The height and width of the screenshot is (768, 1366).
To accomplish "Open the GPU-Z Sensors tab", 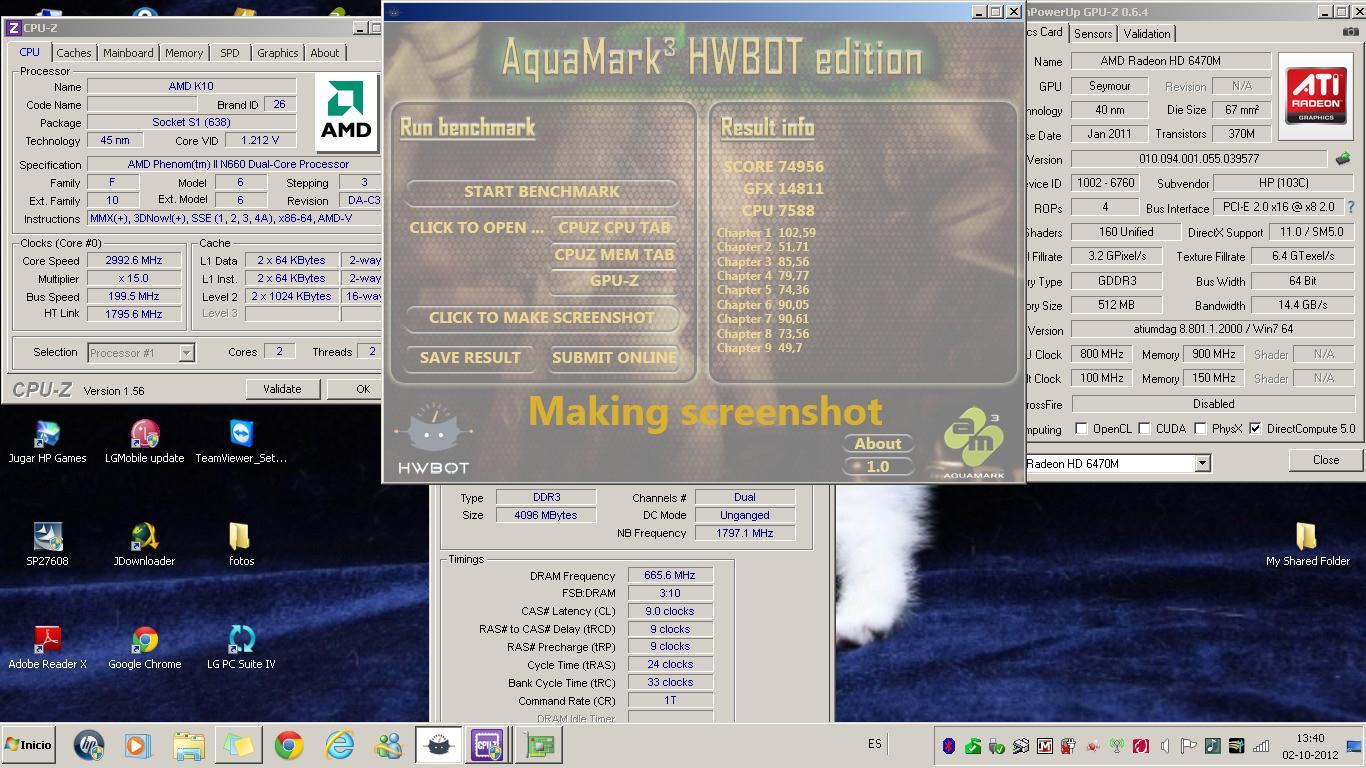I will tap(1093, 33).
